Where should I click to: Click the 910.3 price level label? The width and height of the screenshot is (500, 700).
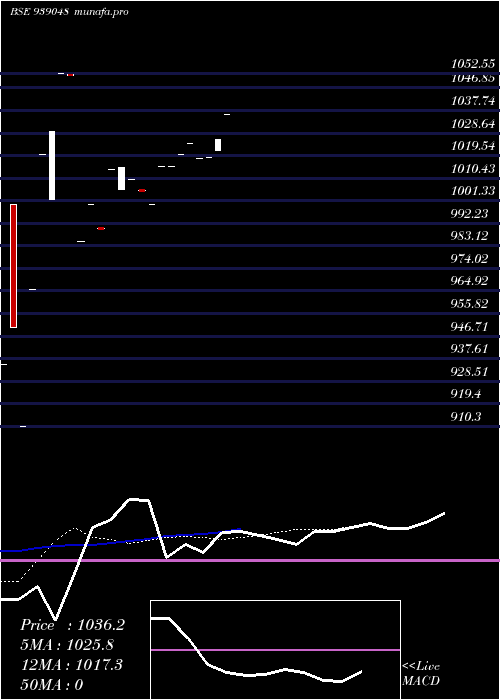(466, 417)
